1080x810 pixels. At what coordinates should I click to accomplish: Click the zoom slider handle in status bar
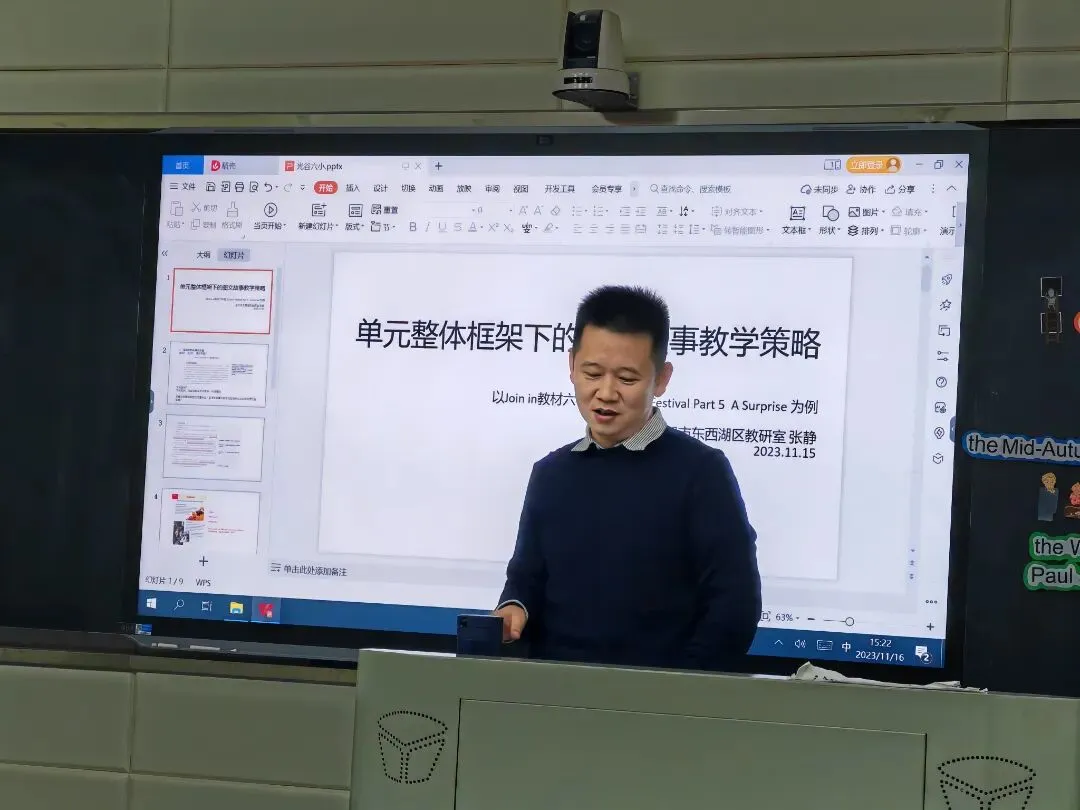click(849, 621)
